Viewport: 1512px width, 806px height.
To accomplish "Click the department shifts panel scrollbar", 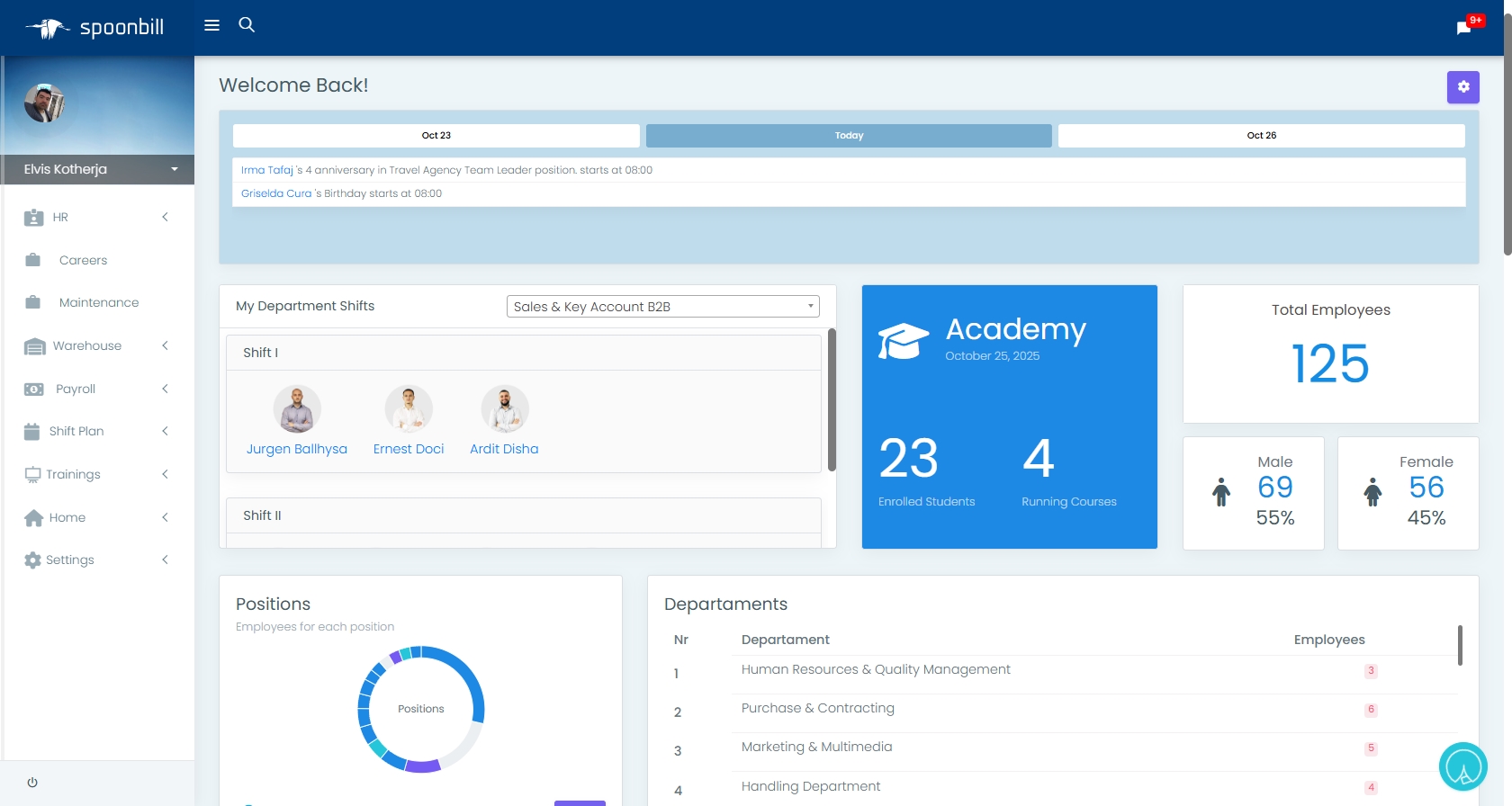I will 832,399.
